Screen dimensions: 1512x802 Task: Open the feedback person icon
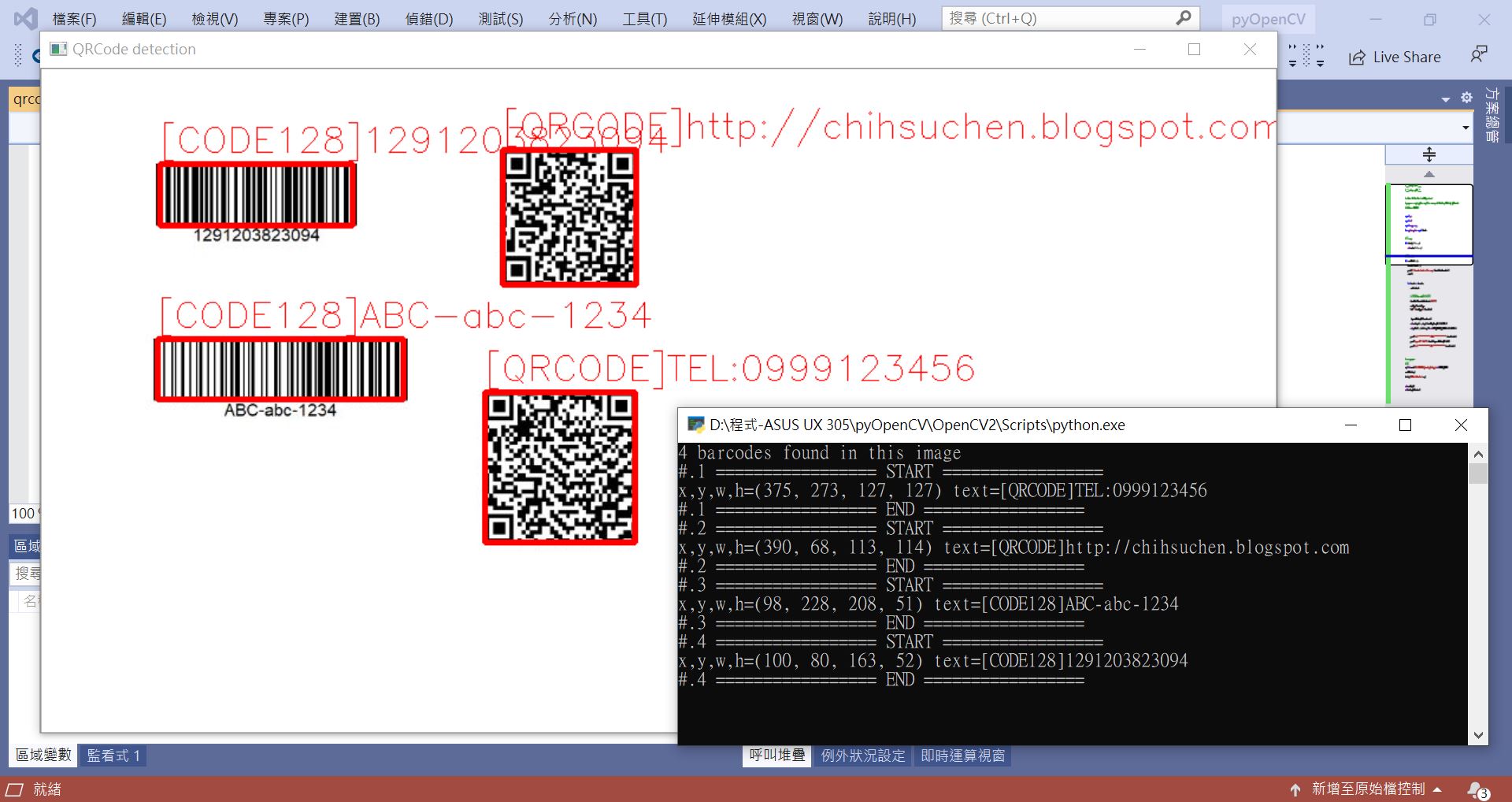point(1479,54)
